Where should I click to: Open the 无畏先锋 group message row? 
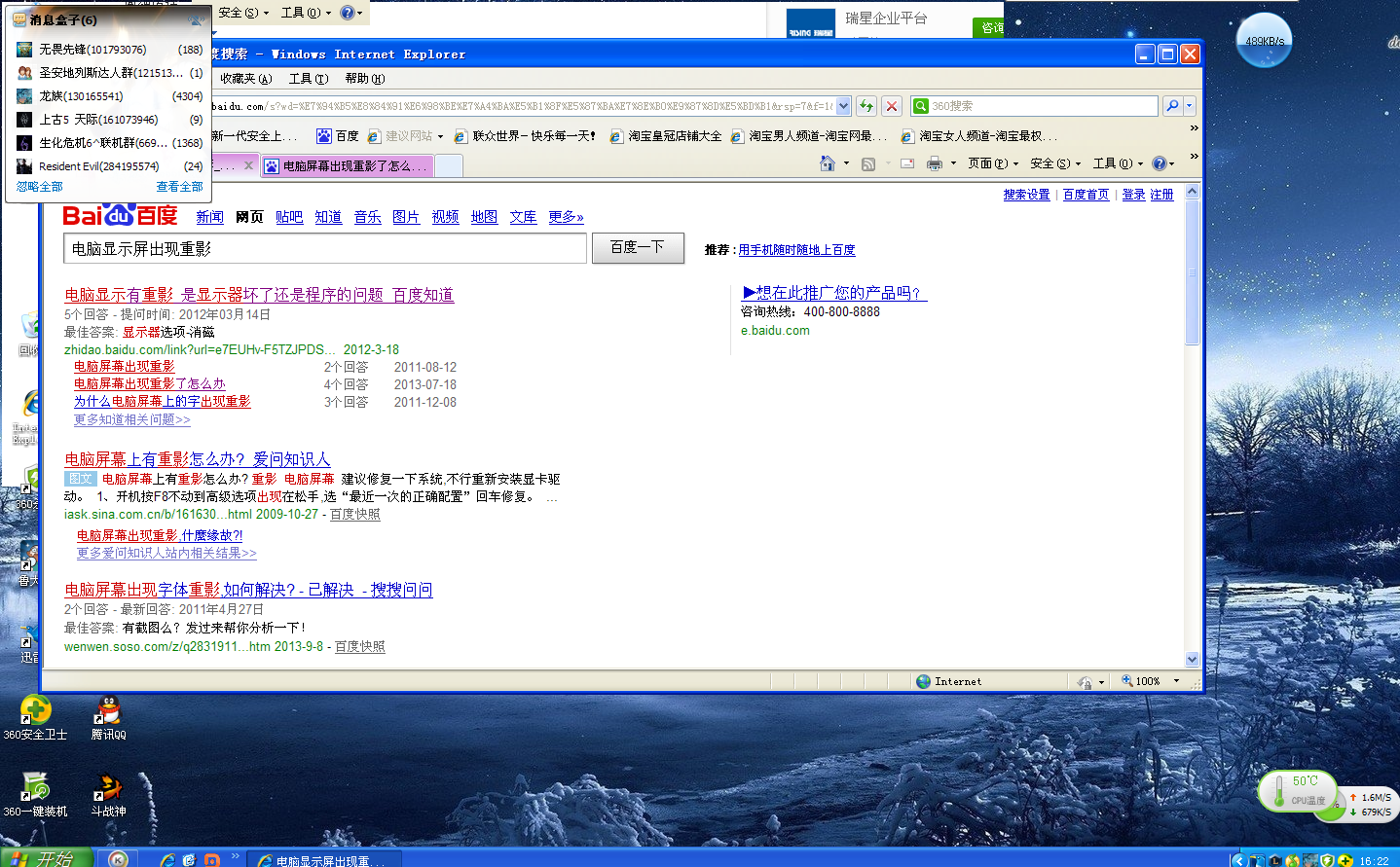pos(109,50)
